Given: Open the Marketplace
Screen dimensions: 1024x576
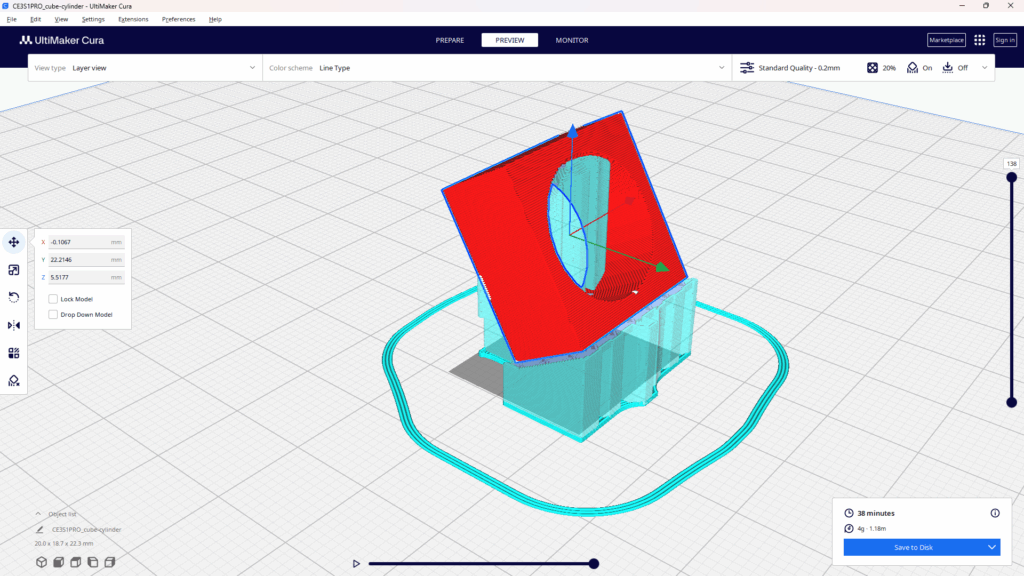Looking at the screenshot, I should click(945, 40).
